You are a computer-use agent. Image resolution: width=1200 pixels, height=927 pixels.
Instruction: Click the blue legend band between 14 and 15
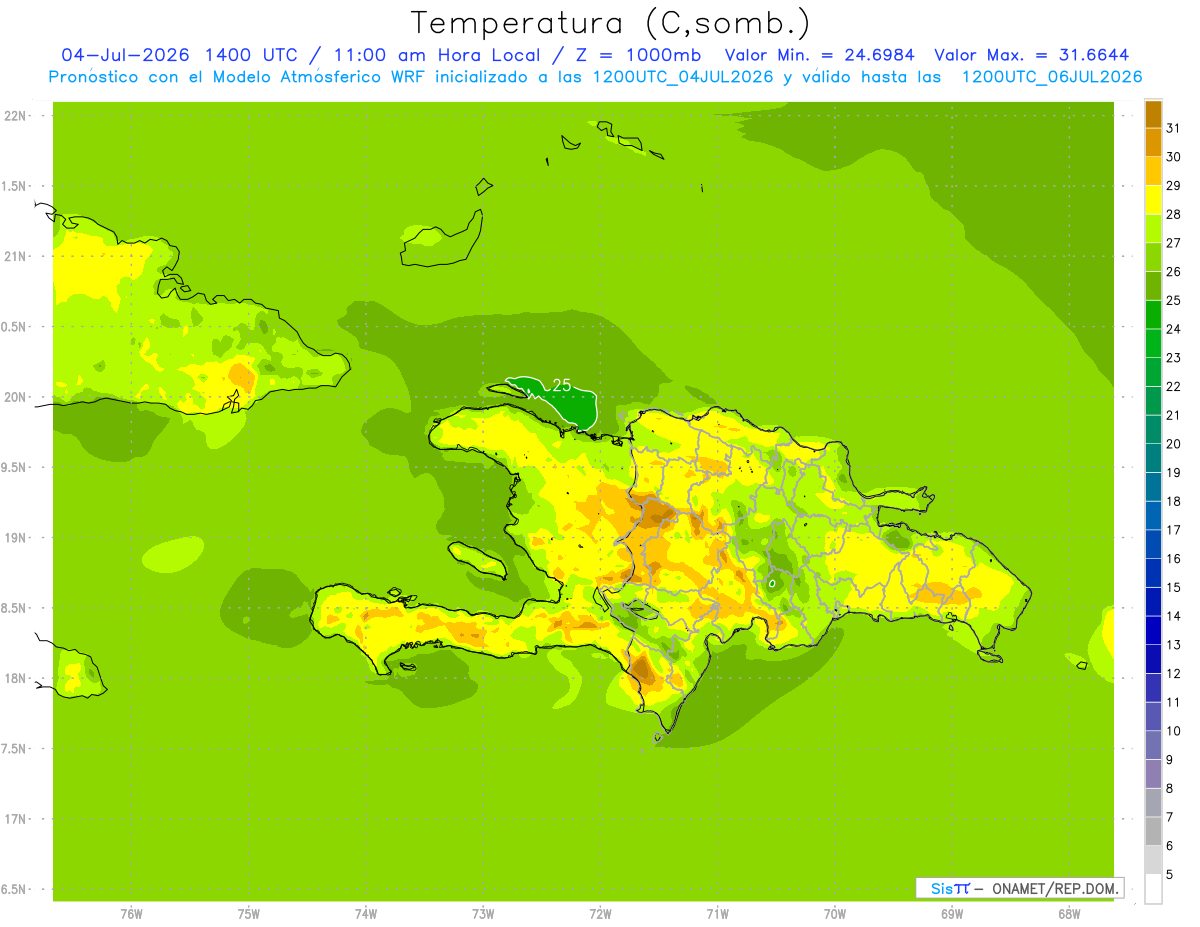(x=1153, y=602)
